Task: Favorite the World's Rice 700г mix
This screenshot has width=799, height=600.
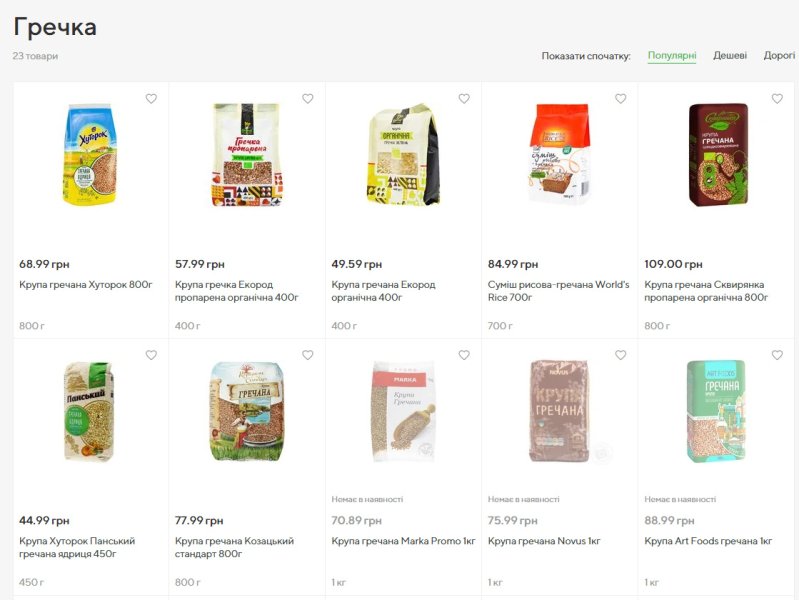Action: pyautogui.click(x=621, y=99)
